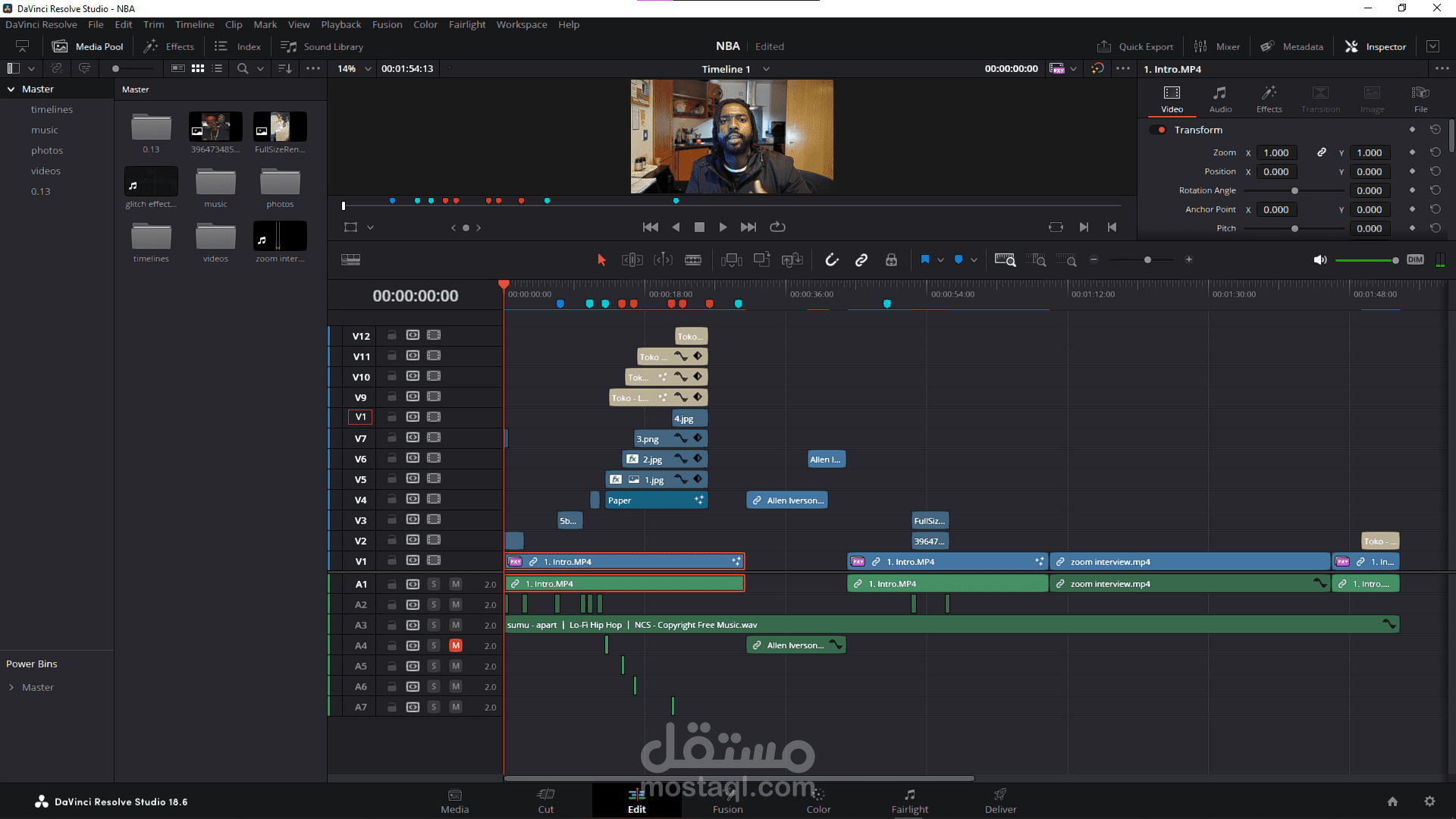Click the Quick Export button
Image resolution: width=1456 pixels, height=819 pixels.
pyautogui.click(x=1135, y=46)
